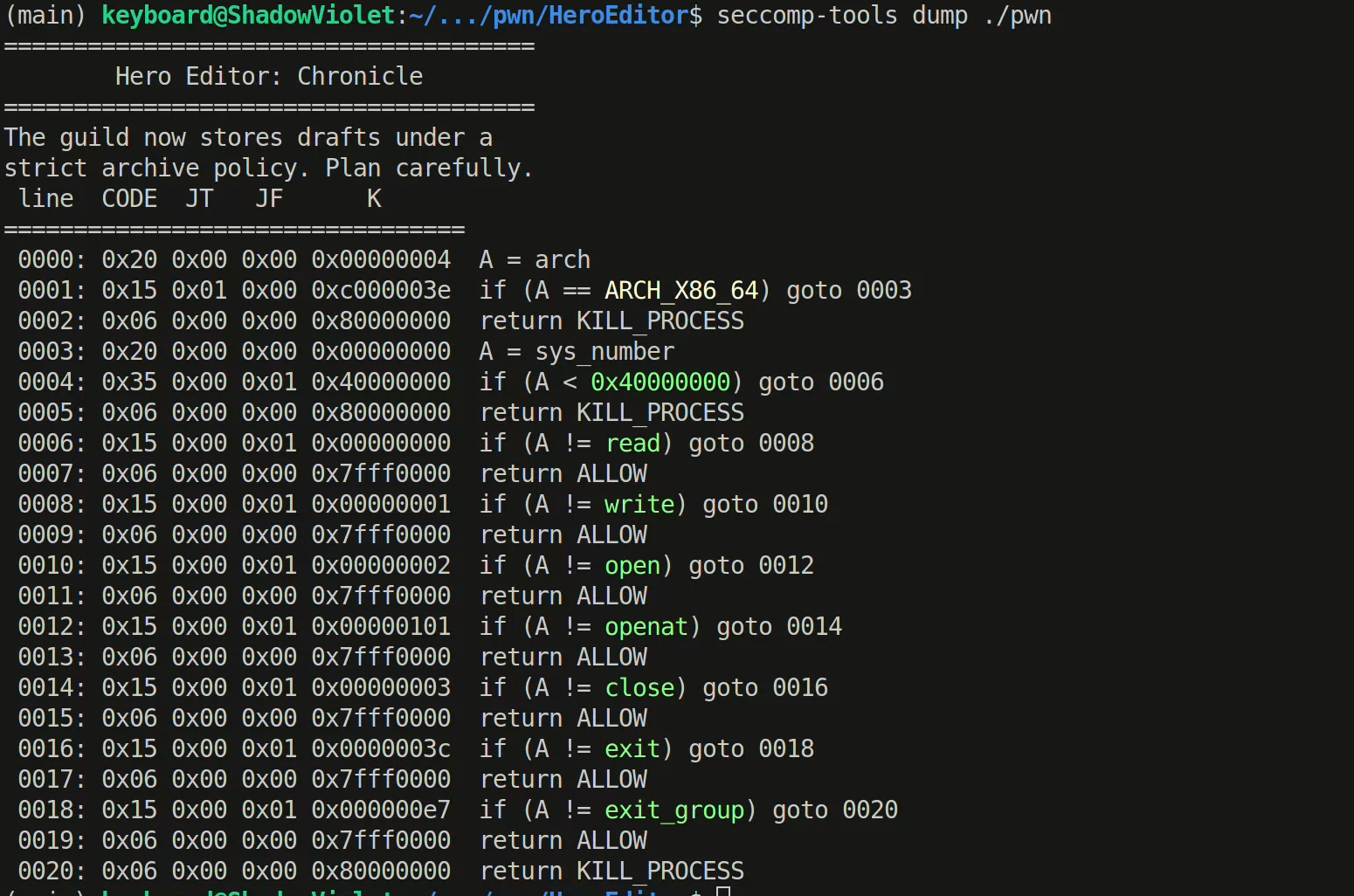Click the './pwn' argument in the command
Image resolution: width=1354 pixels, height=896 pixels.
pos(1017,16)
